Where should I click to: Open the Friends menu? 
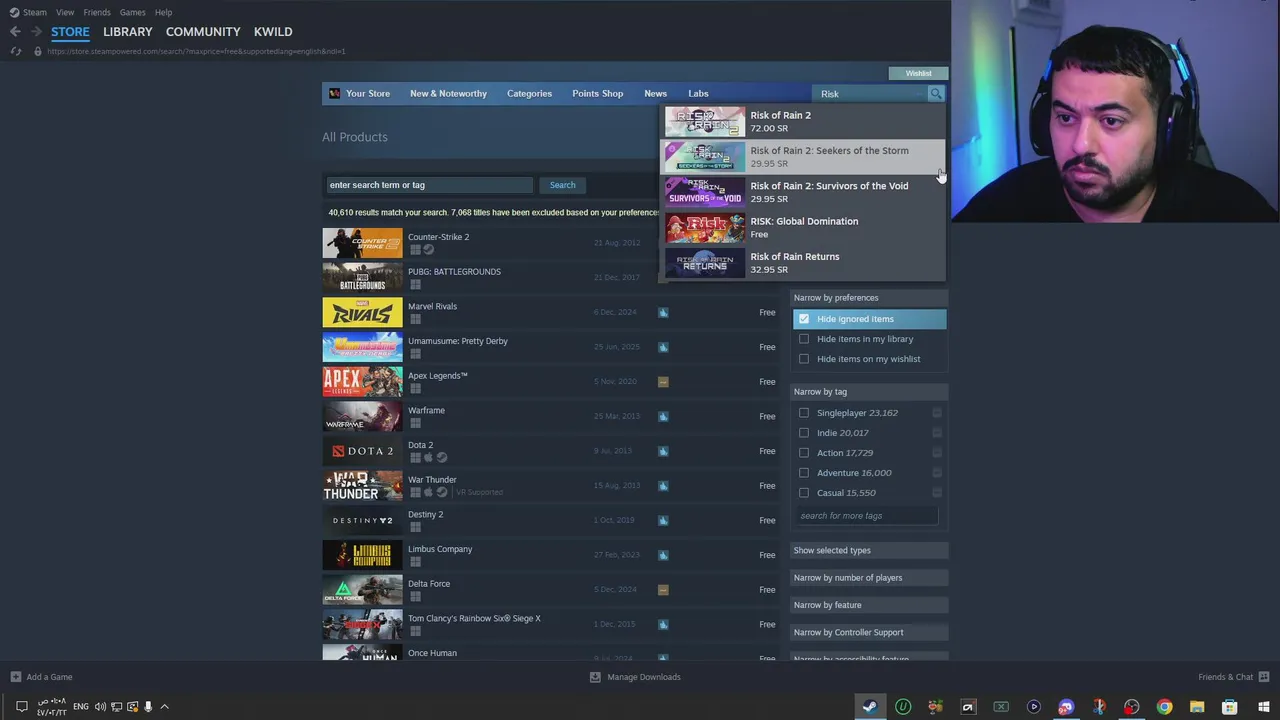[x=97, y=12]
